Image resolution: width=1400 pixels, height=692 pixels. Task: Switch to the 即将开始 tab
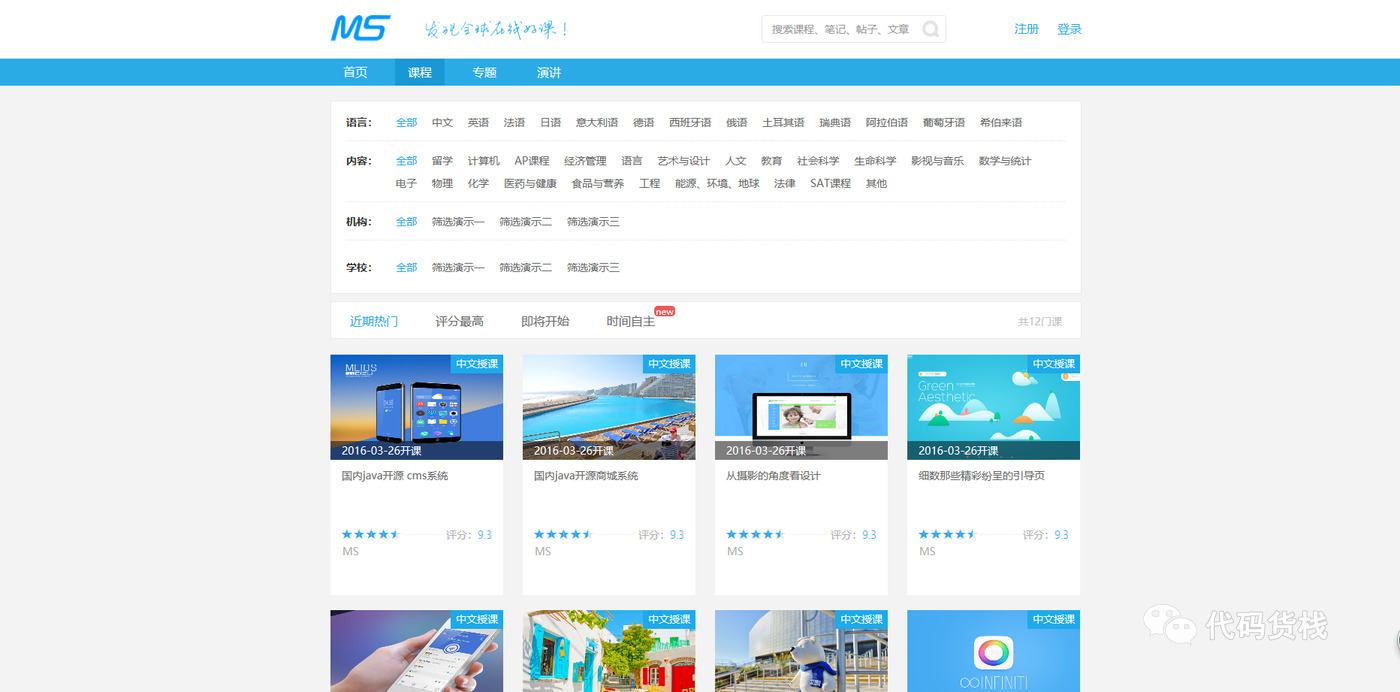(x=545, y=321)
